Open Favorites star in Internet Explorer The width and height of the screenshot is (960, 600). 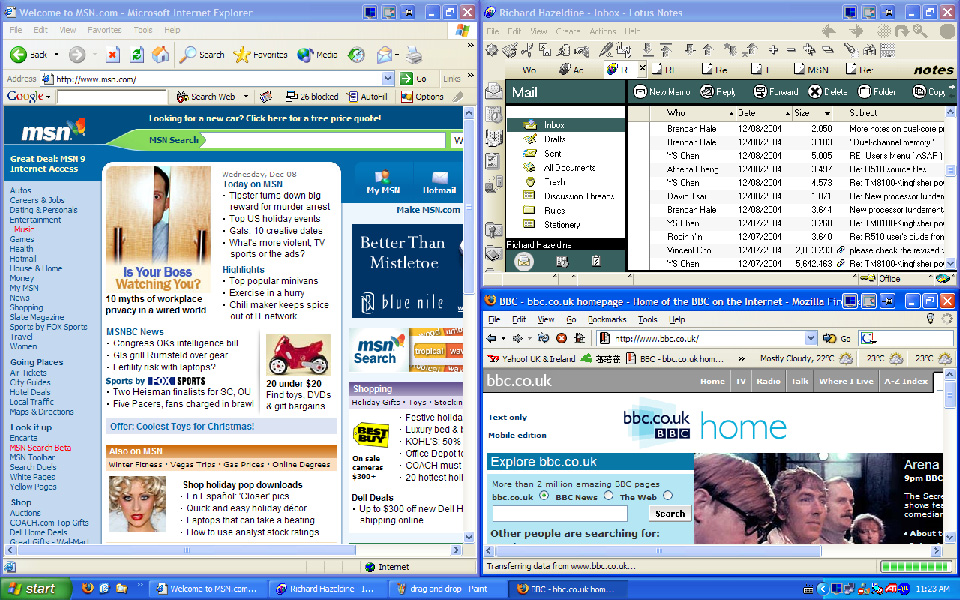click(242, 55)
